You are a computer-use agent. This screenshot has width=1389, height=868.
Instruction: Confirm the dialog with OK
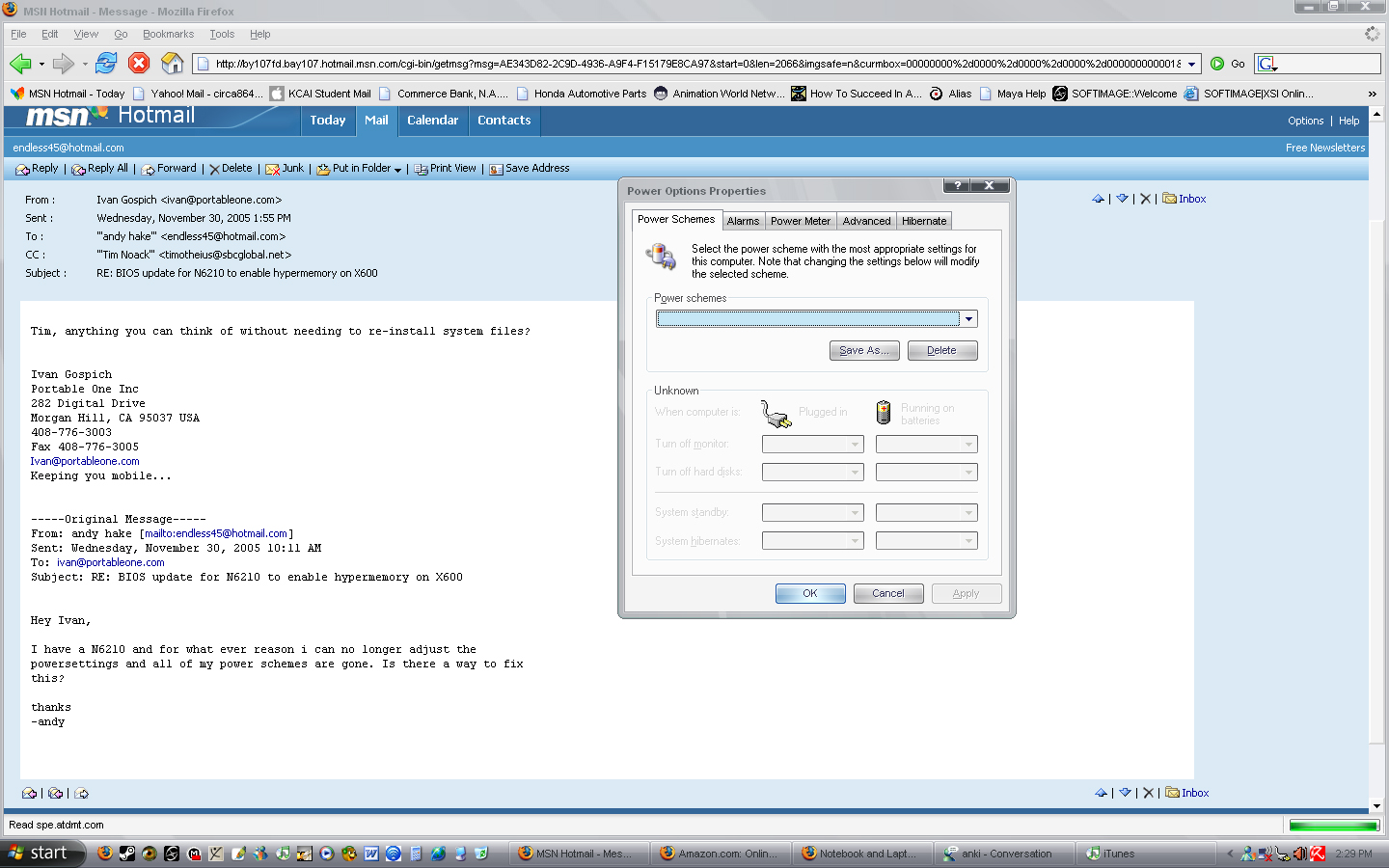point(810,594)
